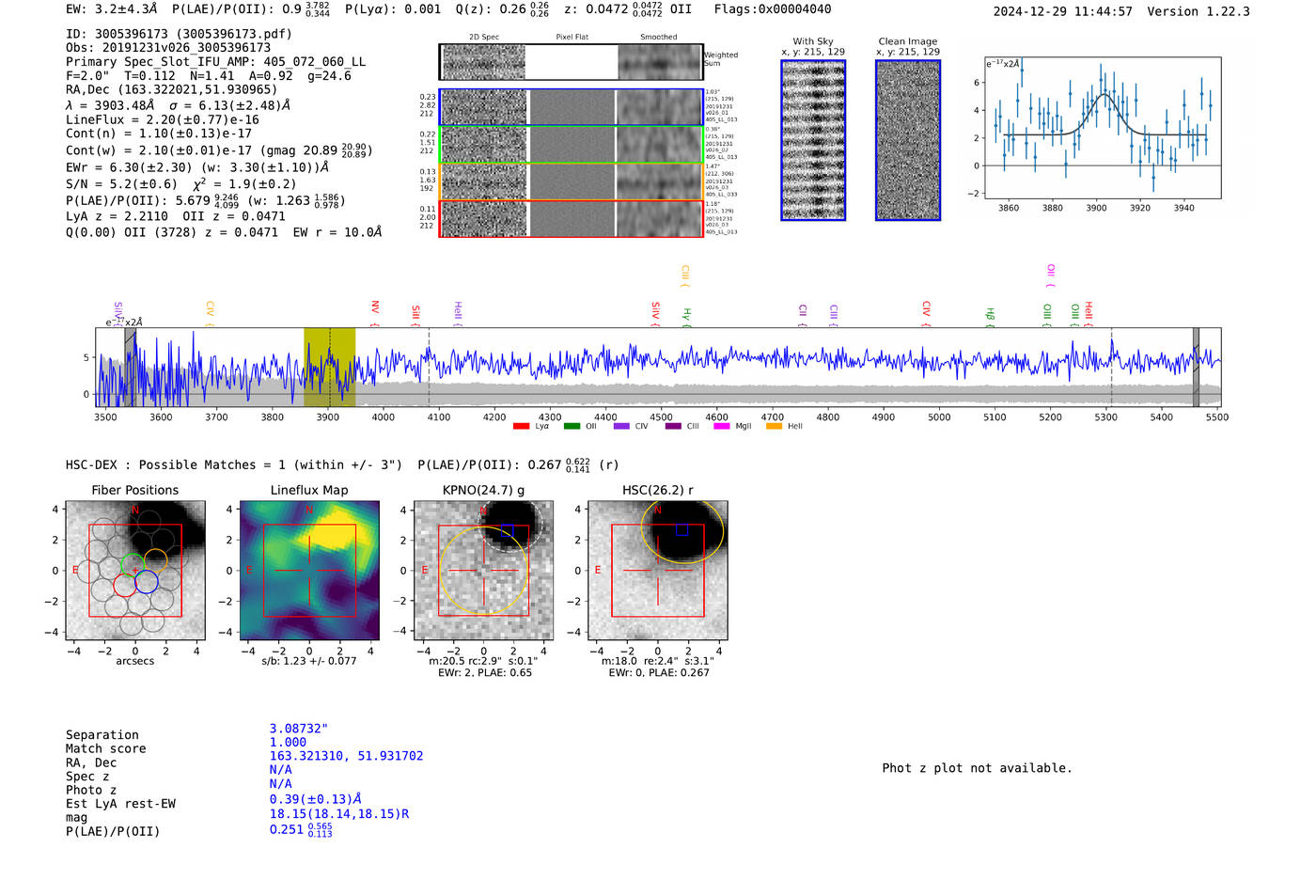This screenshot has width=1316, height=896.
Task: Select the Clean Image cutout
Action: (x=908, y=140)
